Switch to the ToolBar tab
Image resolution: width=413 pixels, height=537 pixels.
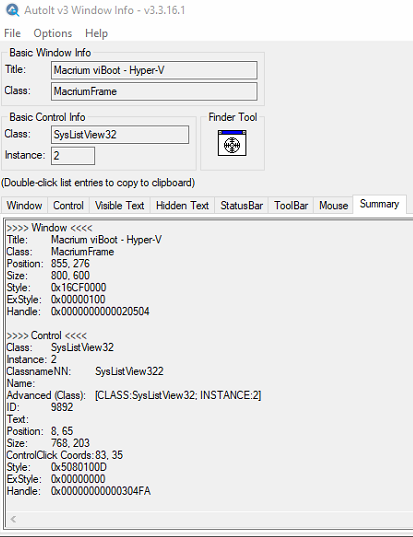coord(291,205)
